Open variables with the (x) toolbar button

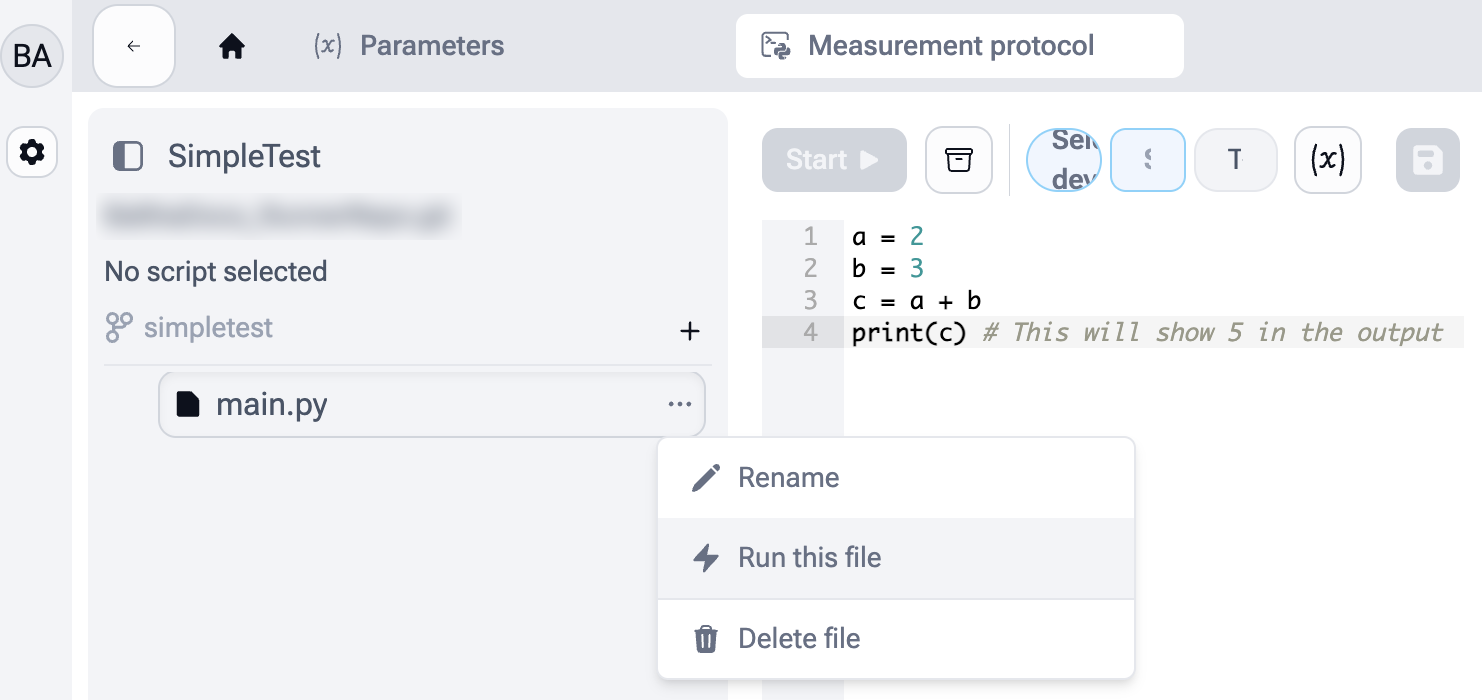point(1327,160)
